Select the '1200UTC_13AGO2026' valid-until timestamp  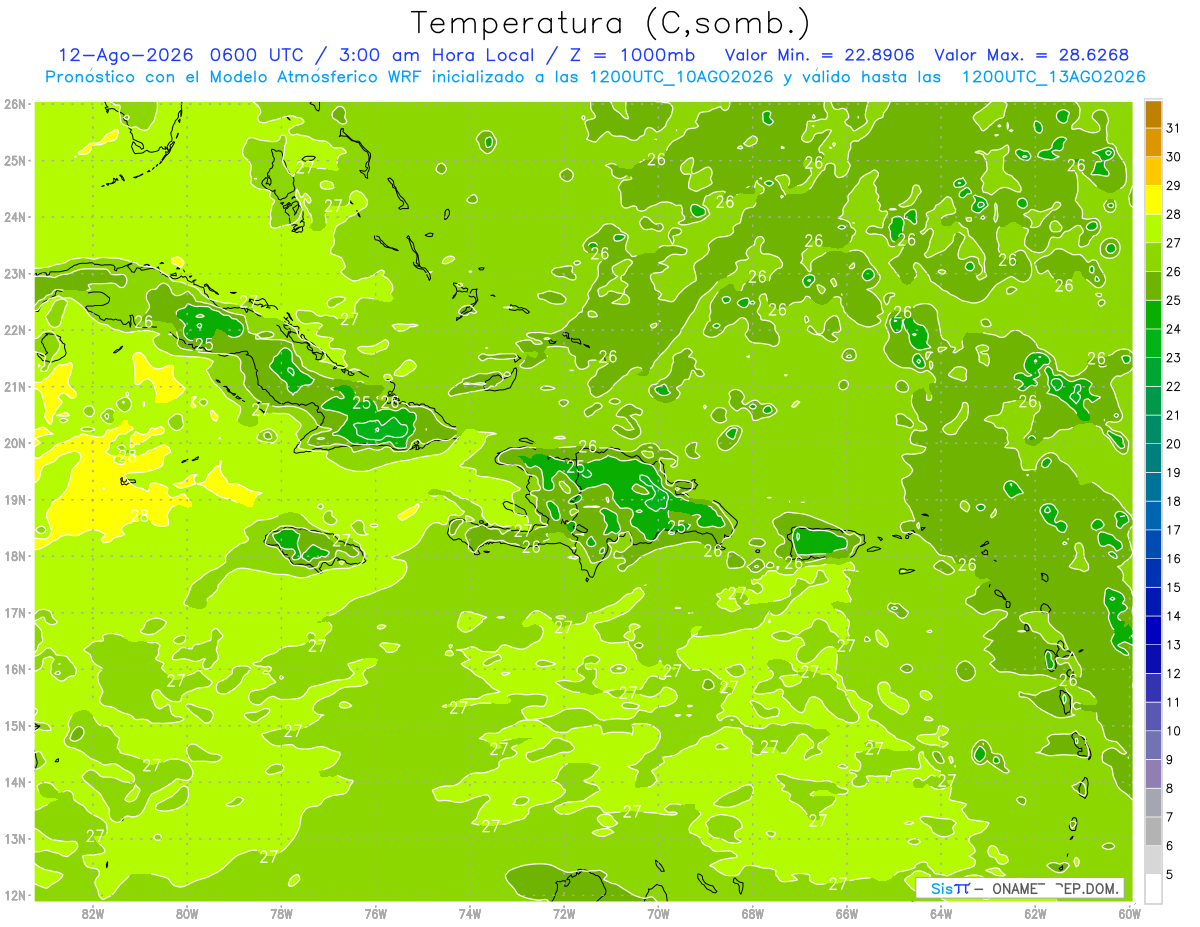click(1053, 77)
